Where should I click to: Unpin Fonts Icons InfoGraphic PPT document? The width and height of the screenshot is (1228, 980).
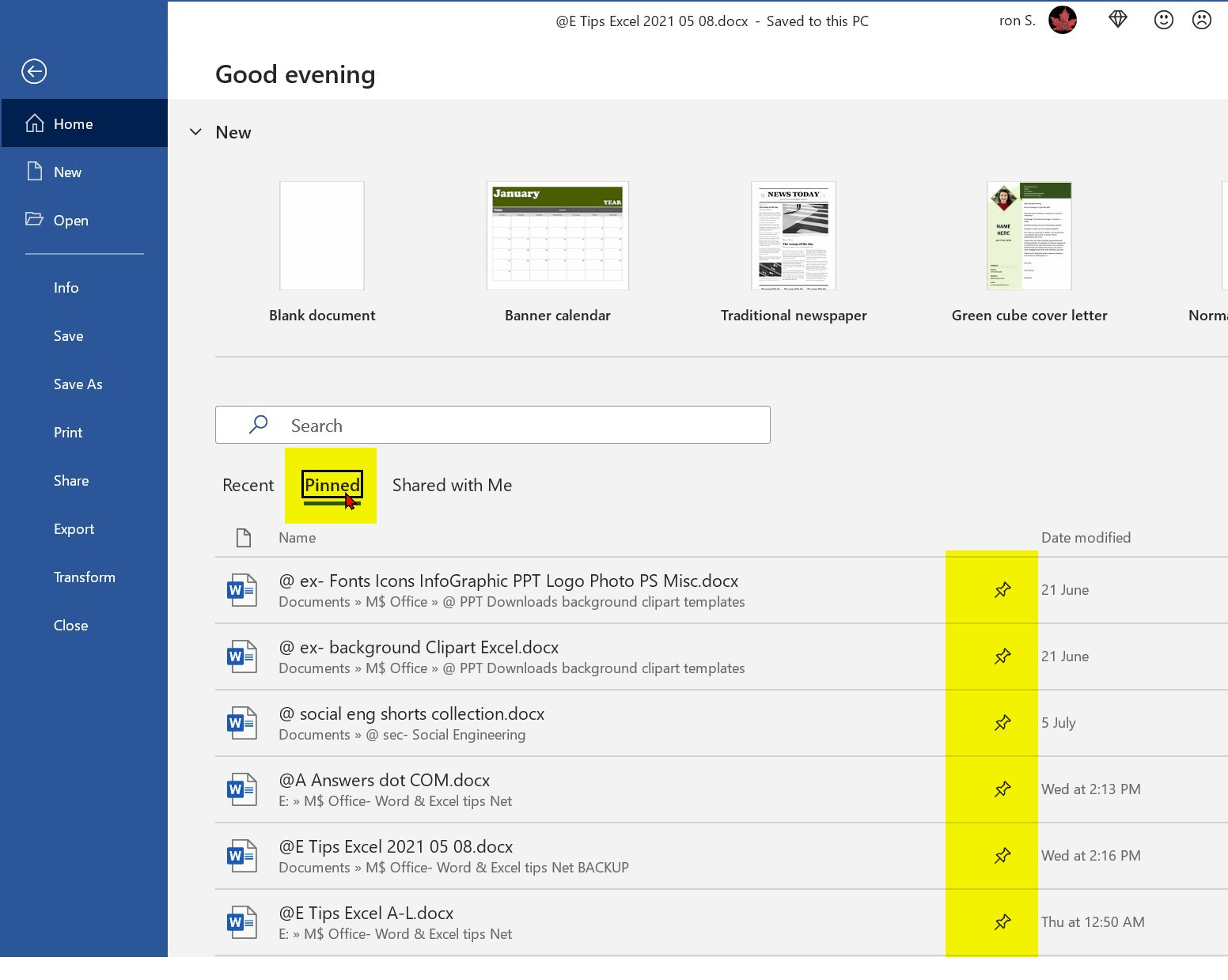pos(1002,590)
